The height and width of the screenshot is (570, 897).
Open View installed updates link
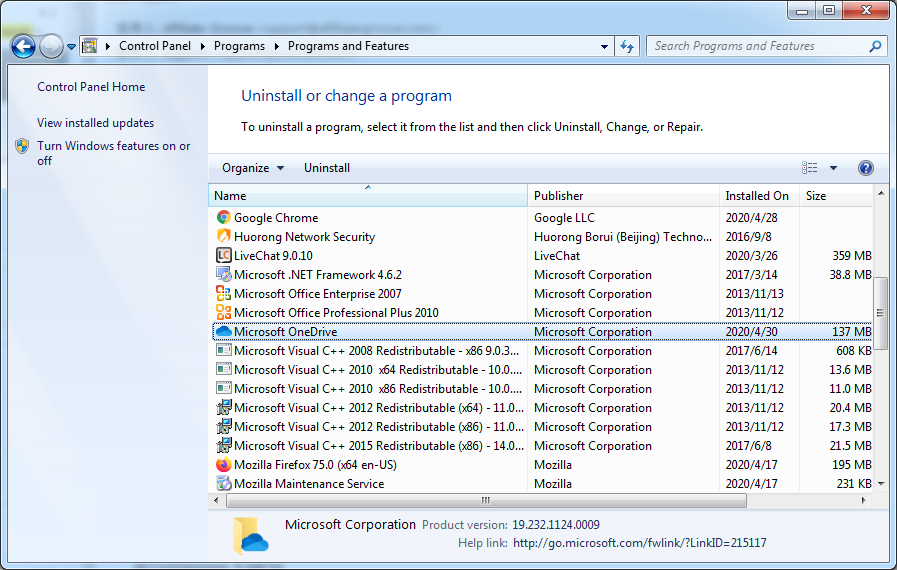[x=96, y=123]
